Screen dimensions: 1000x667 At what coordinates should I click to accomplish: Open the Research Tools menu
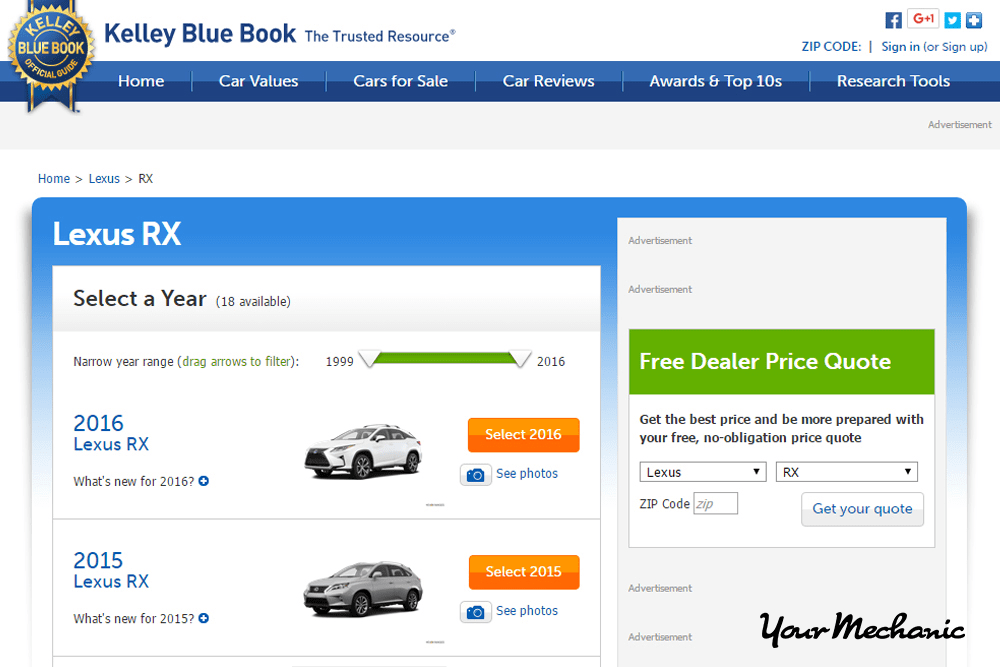[893, 81]
